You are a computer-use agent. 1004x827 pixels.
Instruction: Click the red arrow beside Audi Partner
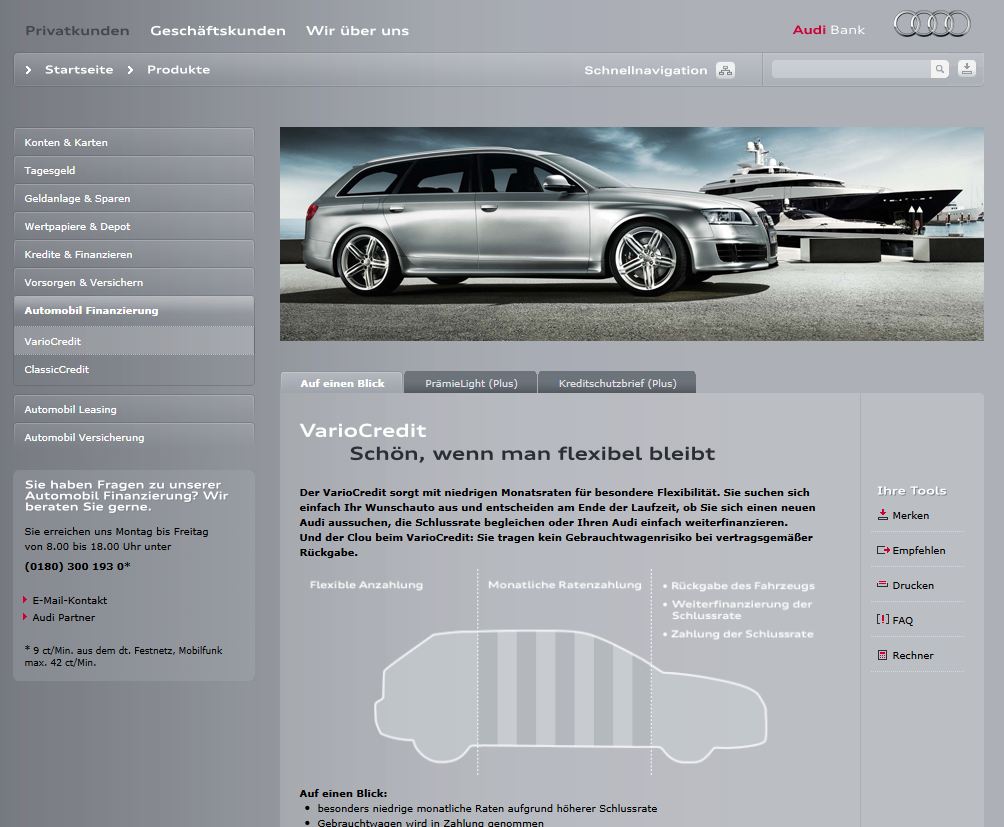click(25, 616)
